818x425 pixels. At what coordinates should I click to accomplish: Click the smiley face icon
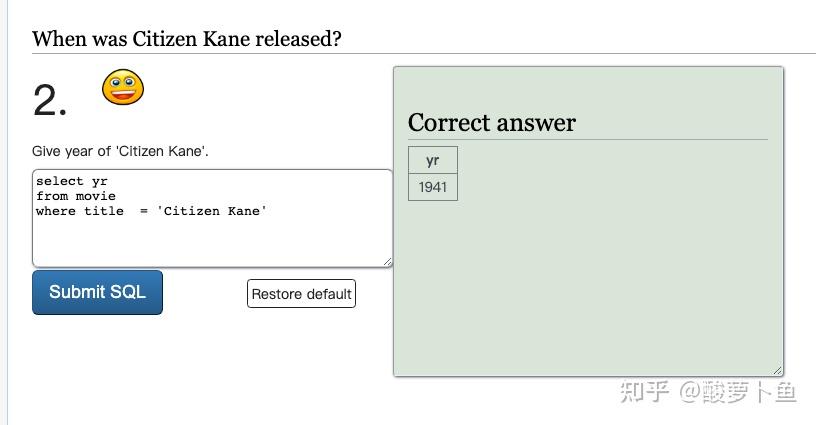123,88
